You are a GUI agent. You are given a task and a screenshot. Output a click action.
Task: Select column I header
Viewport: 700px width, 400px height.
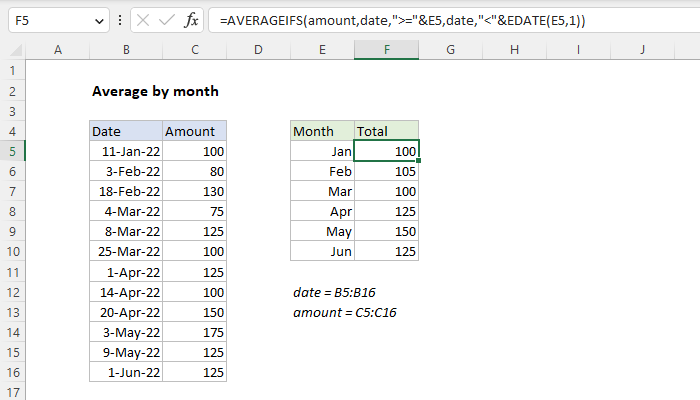[x=578, y=50]
